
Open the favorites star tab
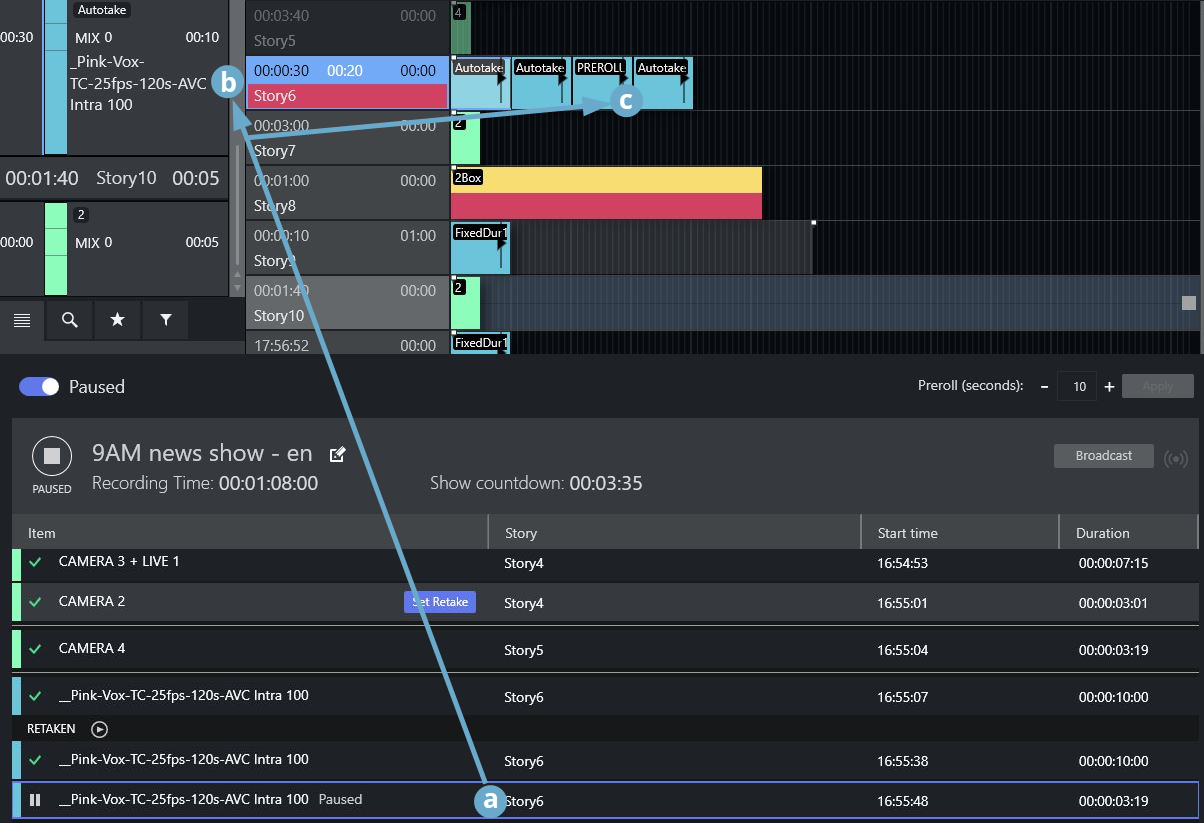(118, 320)
